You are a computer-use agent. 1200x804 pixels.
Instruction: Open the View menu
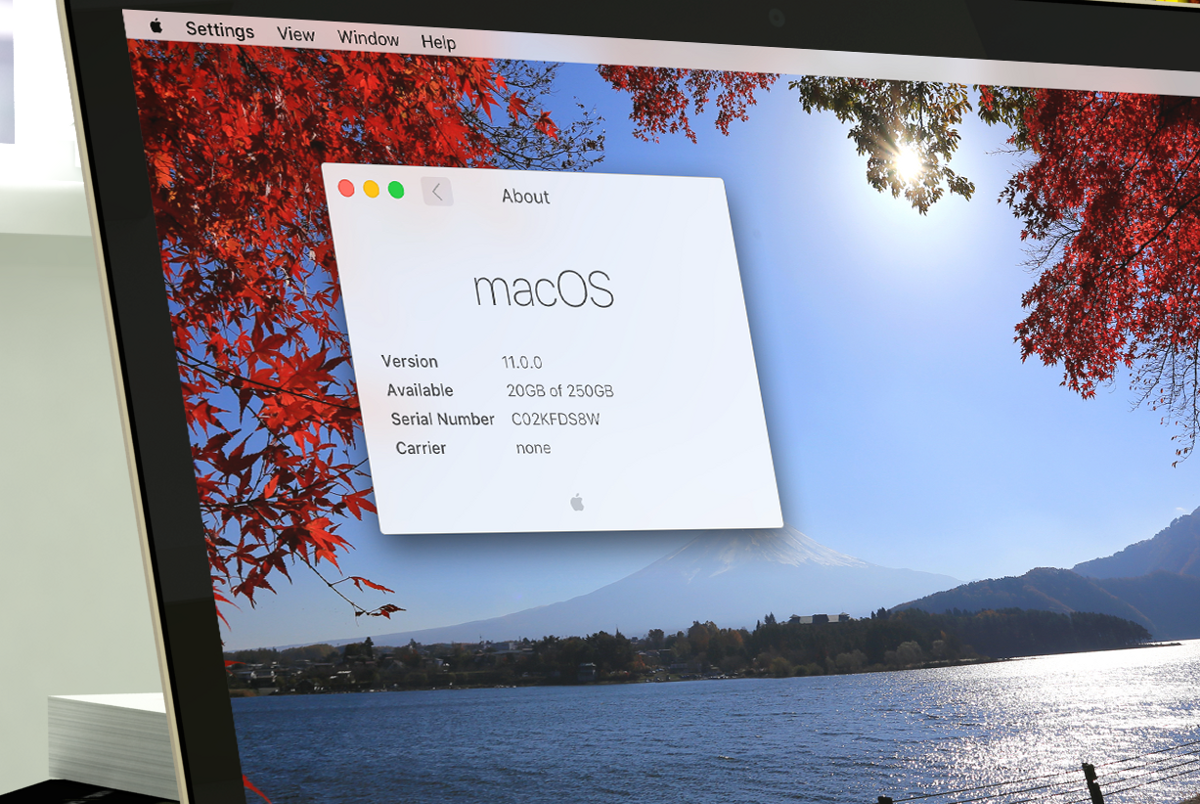296,35
